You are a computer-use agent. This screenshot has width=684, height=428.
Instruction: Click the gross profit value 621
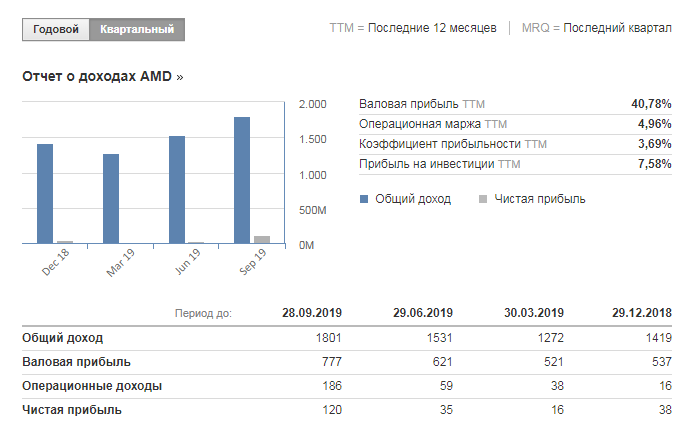tap(443, 362)
